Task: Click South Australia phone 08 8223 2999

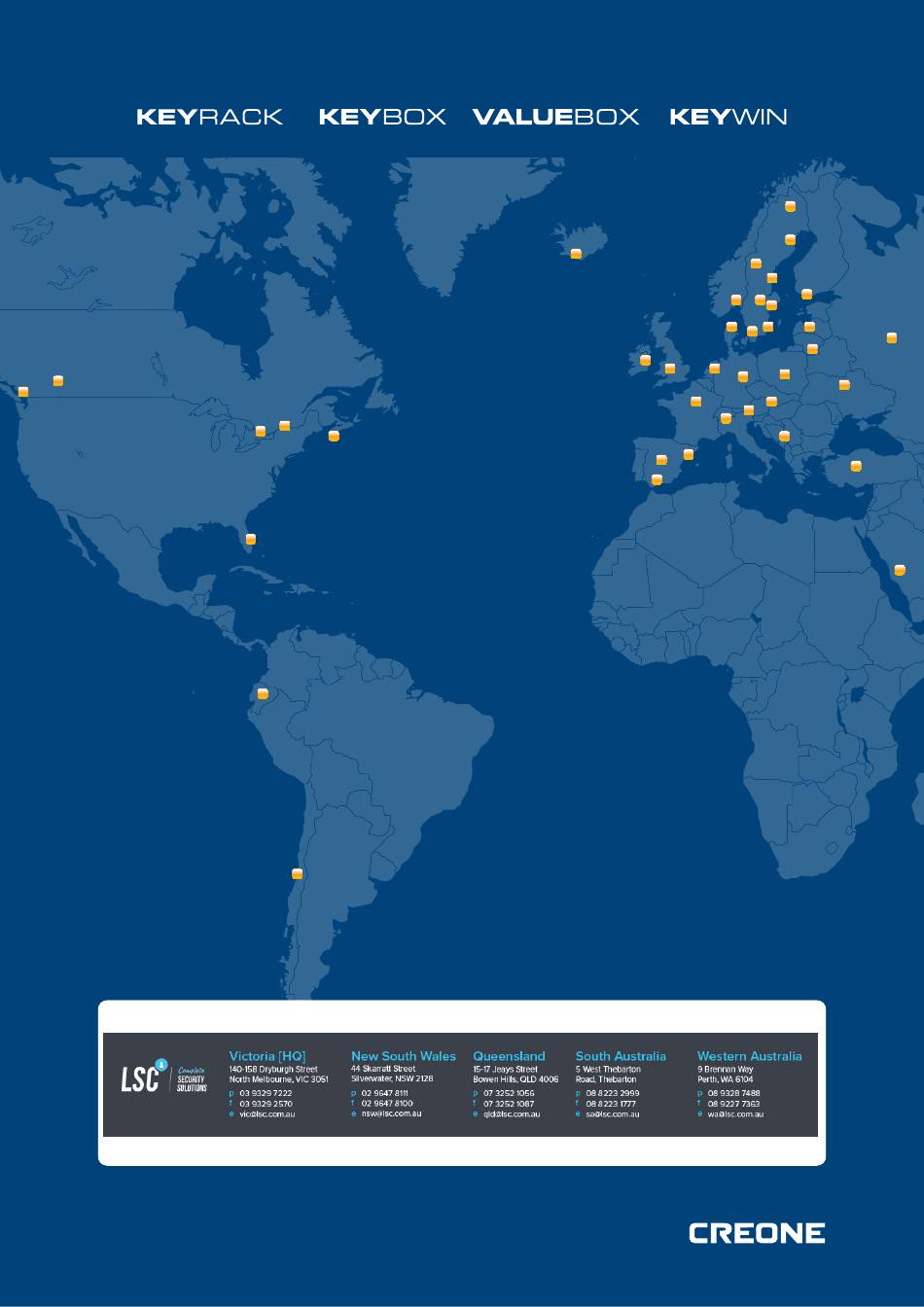Action: 613,1093
